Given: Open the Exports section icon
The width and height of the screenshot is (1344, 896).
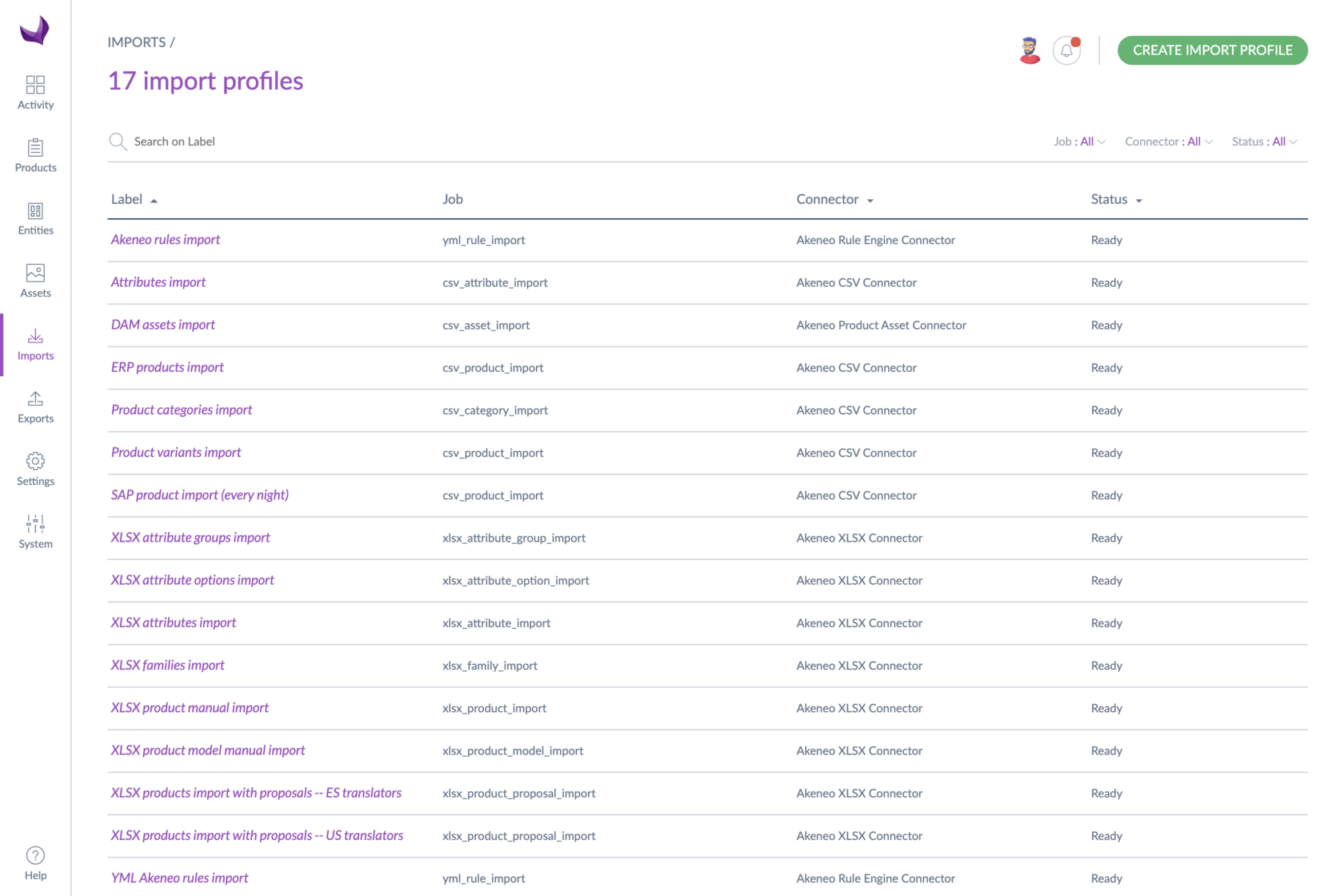Looking at the screenshot, I should [x=35, y=399].
